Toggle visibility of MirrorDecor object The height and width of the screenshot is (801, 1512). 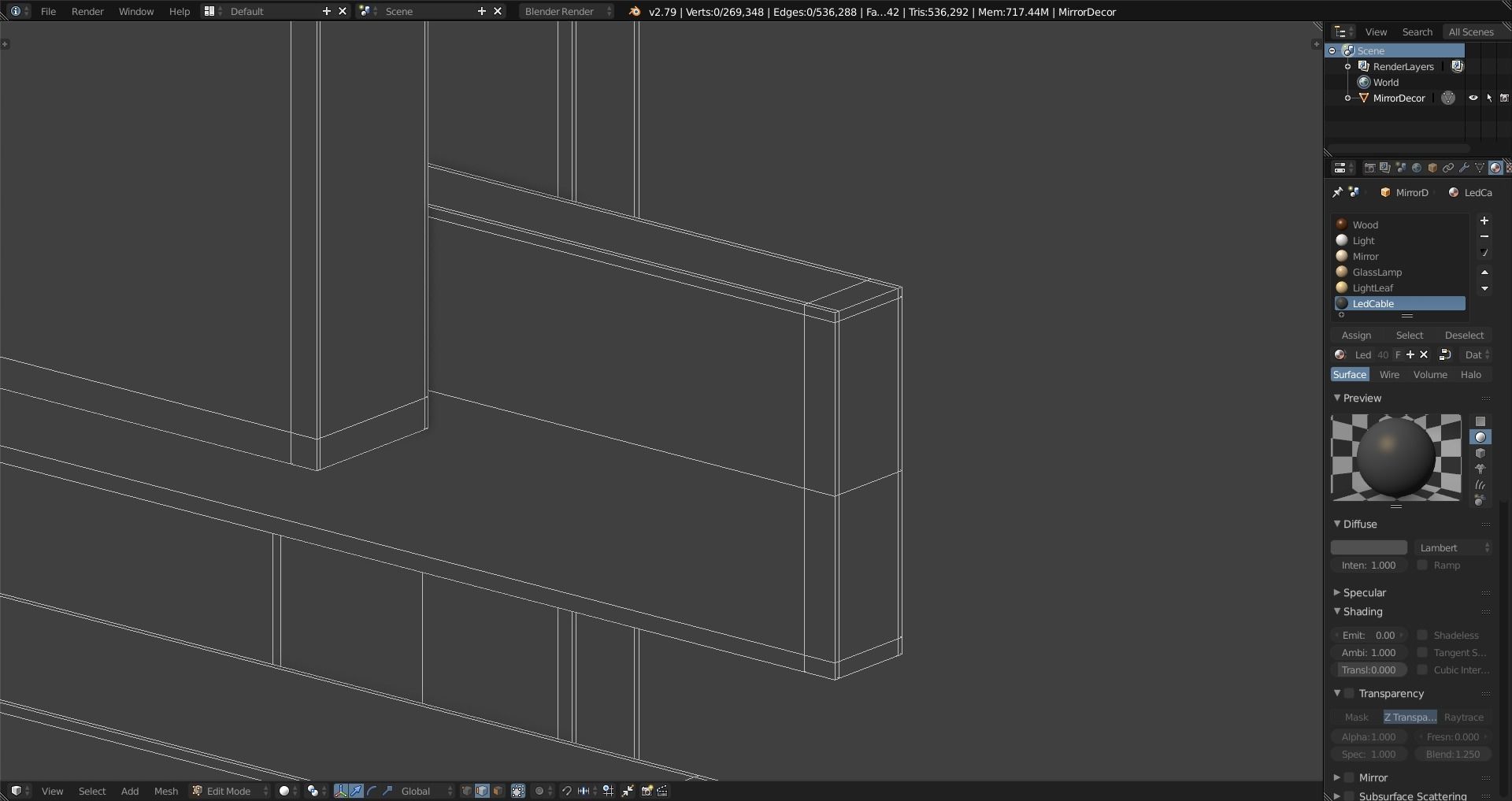coord(1473,98)
